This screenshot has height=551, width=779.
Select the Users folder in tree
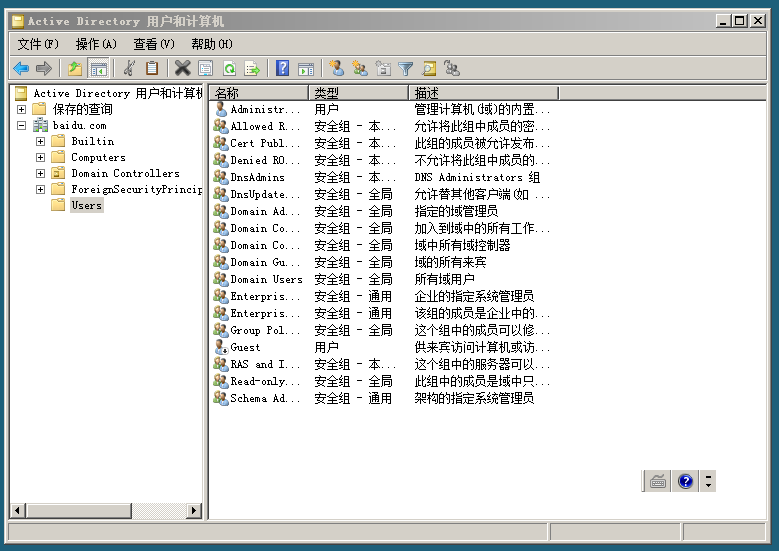pyautogui.click(x=86, y=205)
